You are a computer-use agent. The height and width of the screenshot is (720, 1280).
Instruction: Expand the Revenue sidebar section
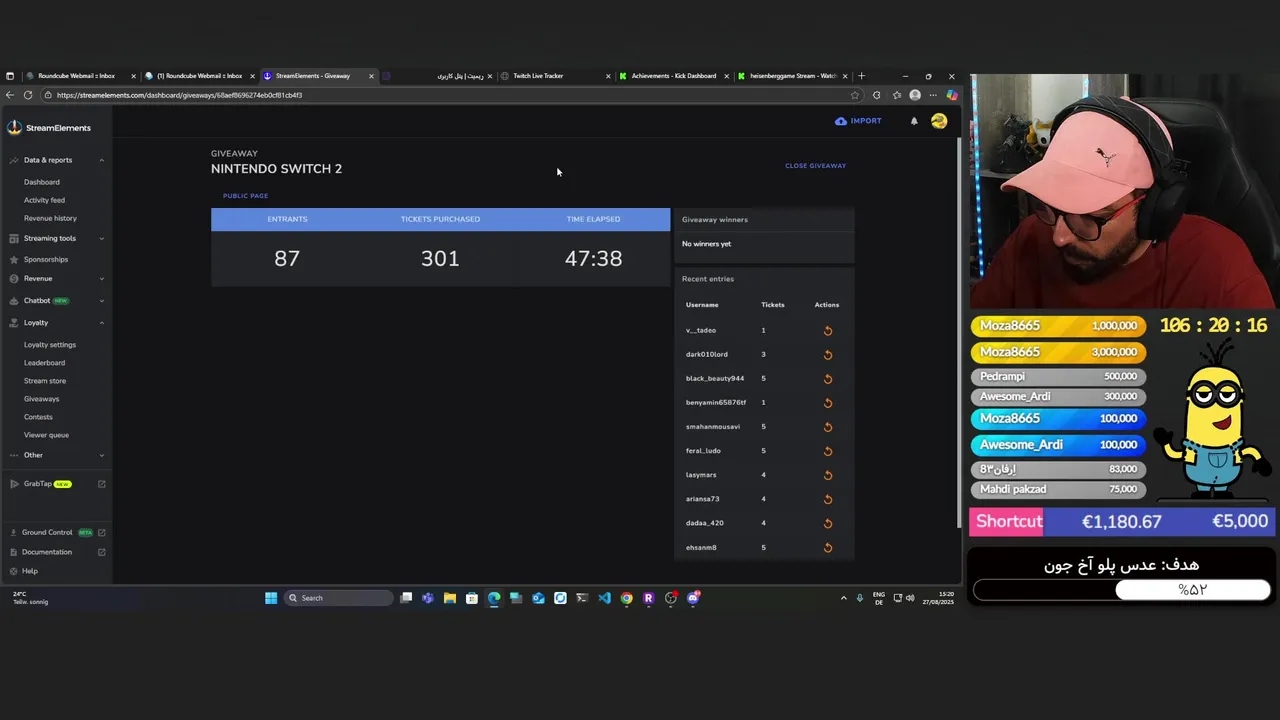tap(57, 278)
